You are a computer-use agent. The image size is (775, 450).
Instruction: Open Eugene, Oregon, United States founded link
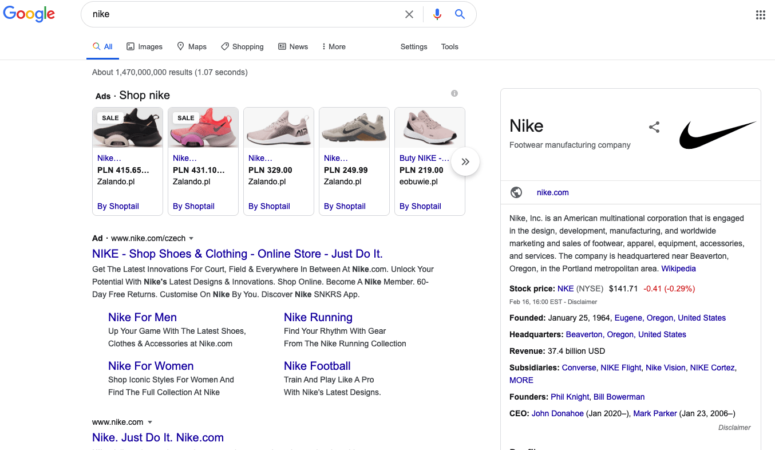point(670,318)
